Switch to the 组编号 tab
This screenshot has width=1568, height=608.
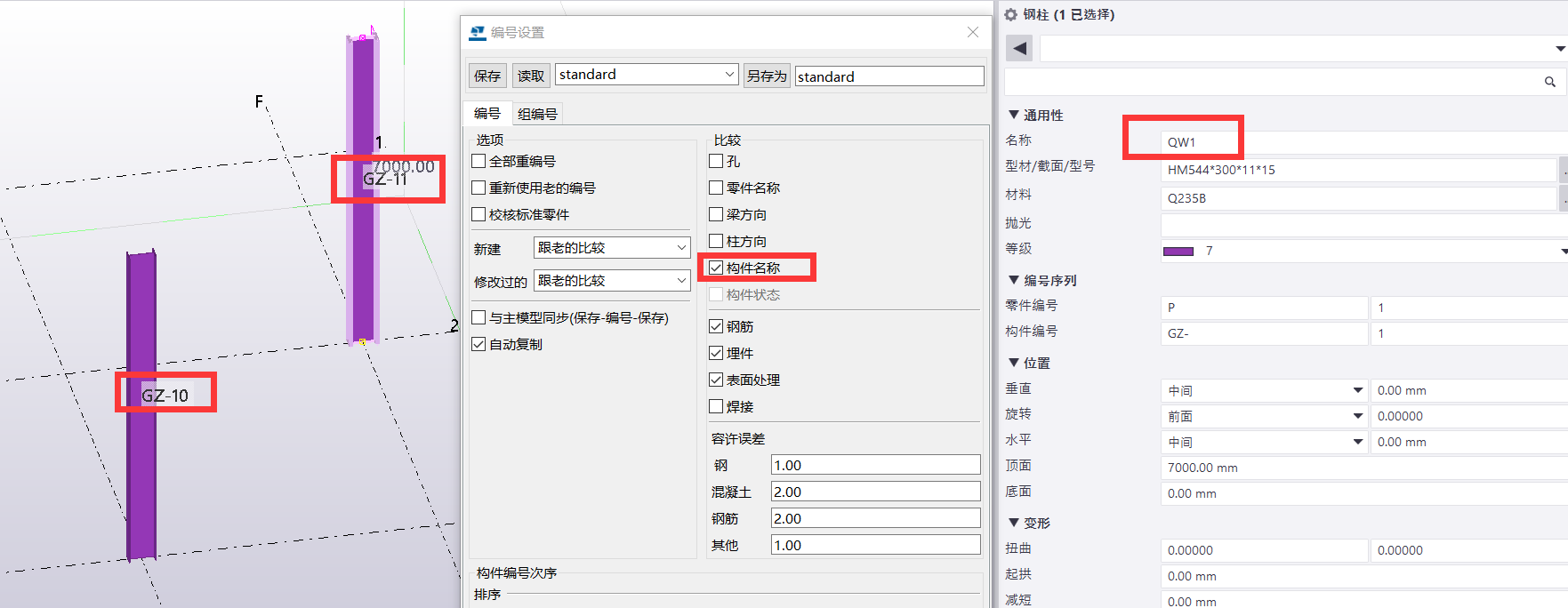point(537,115)
